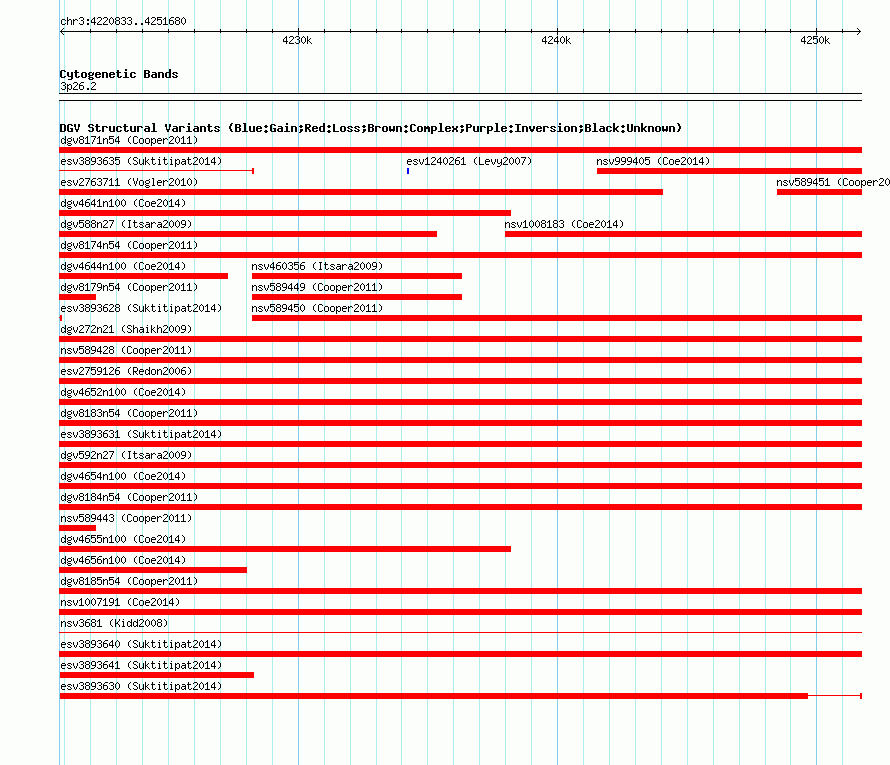Open esv2759126 (Redon2006) label

click(x=126, y=371)
